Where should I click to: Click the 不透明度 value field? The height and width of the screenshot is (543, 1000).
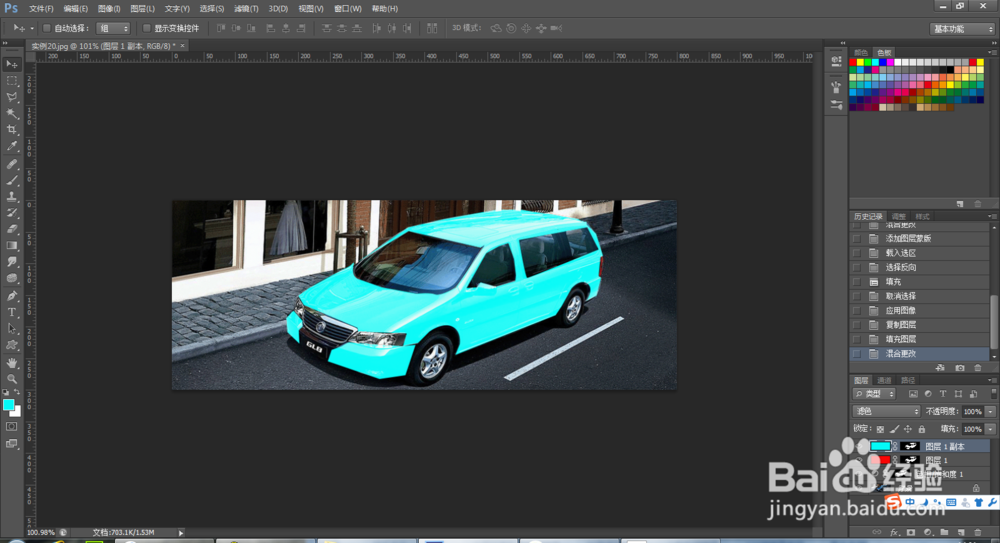click(x=972, y=411)
